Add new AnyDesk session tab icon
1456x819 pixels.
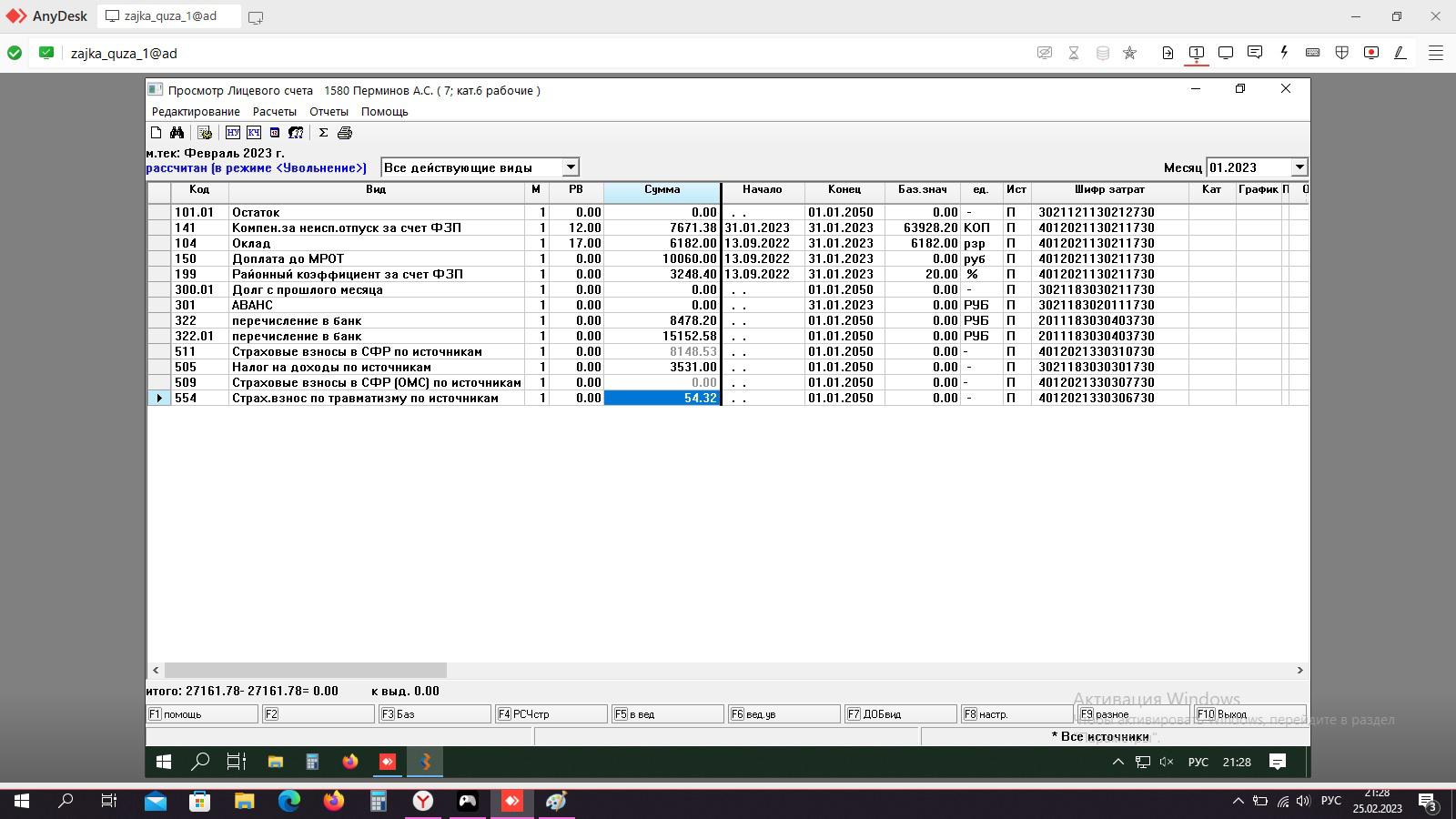pos(256,16)
